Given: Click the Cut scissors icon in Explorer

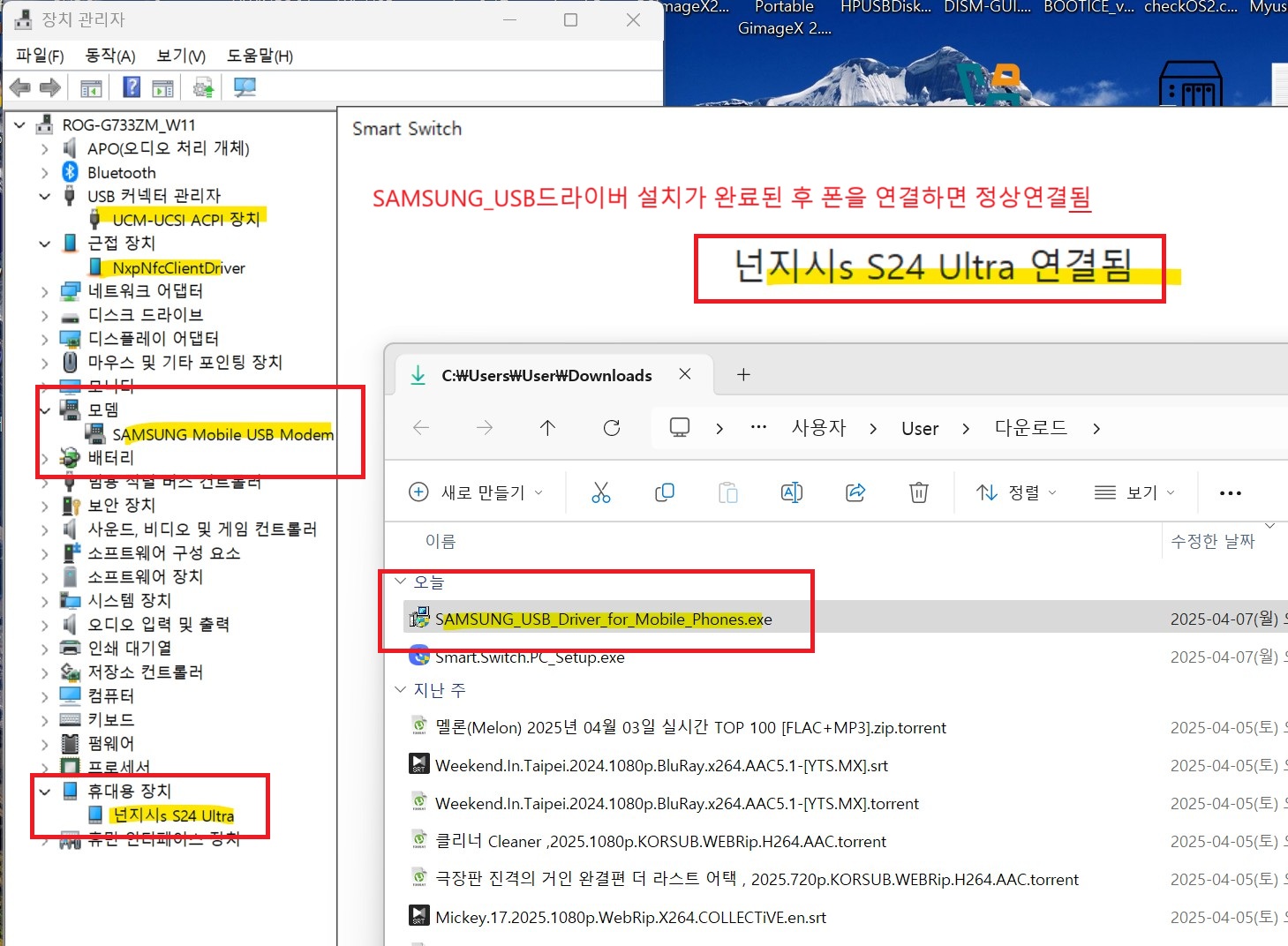Looking at the screenshot, I should [601, 492].
